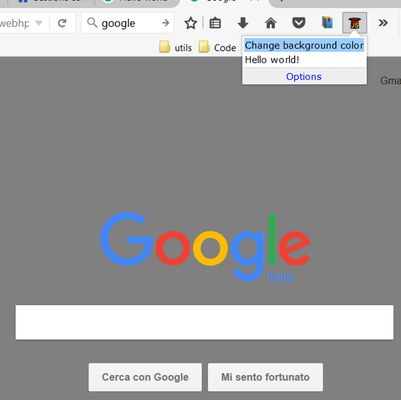The height and width of the screenshot is (400, 401).
Task: Click the Google logo image
Action: point(205,247)
